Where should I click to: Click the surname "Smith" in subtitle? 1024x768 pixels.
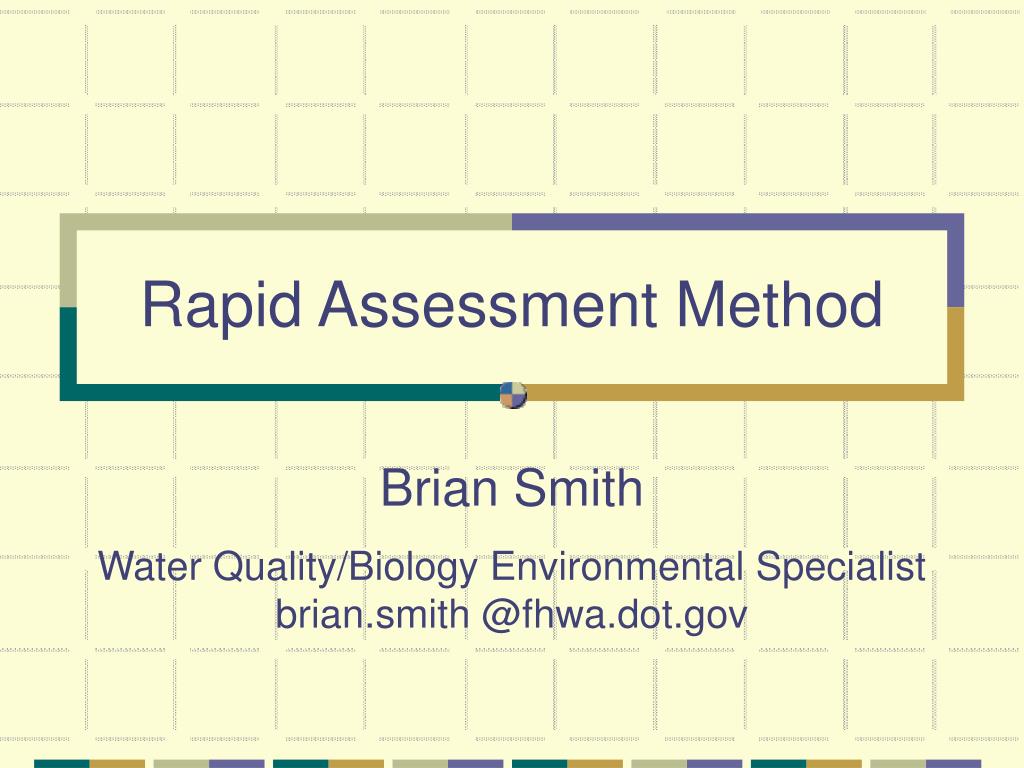coord(579,487)
